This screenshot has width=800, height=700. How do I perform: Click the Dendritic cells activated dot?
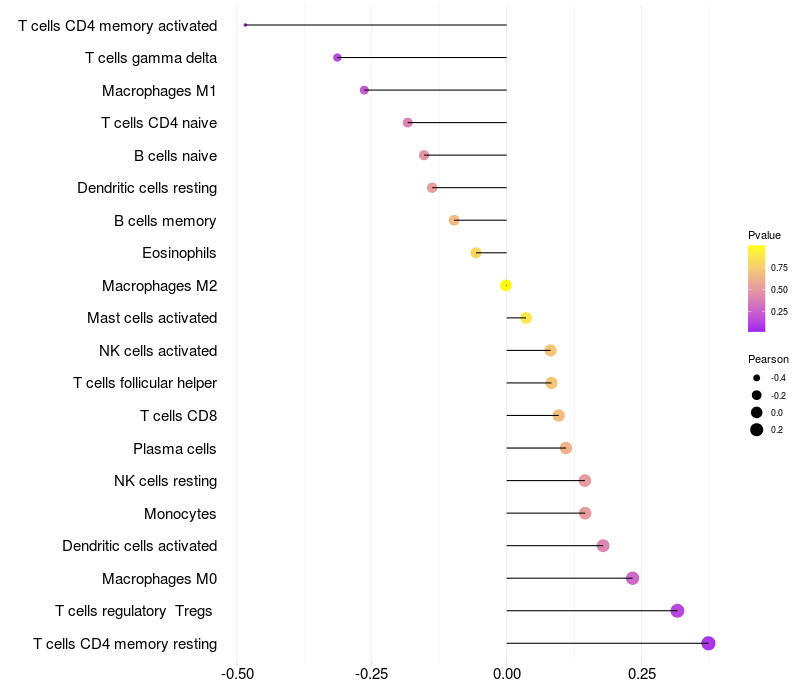click(x=603, y=545)
